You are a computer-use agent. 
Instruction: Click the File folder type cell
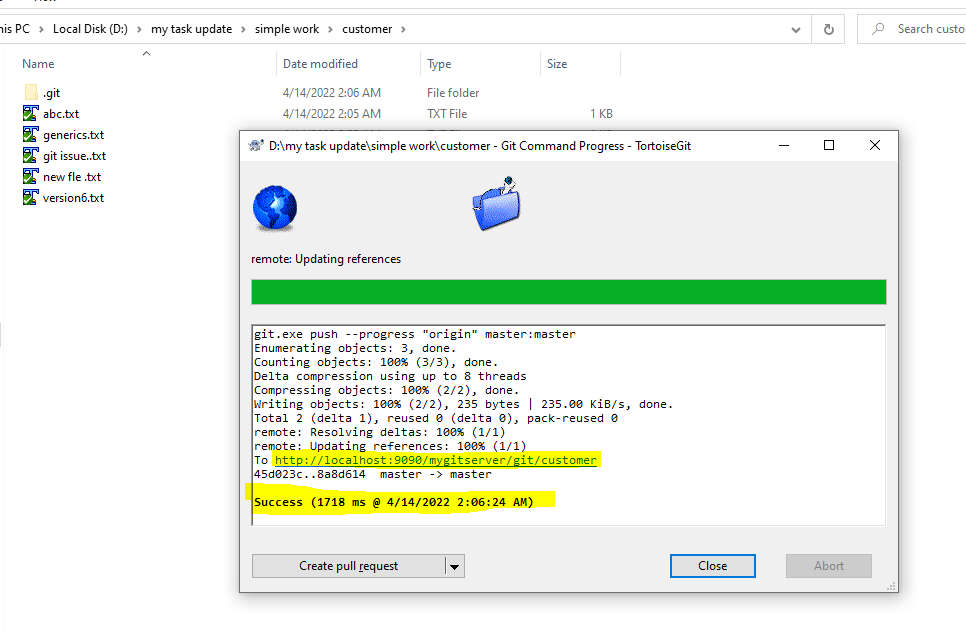coord(453,92)
